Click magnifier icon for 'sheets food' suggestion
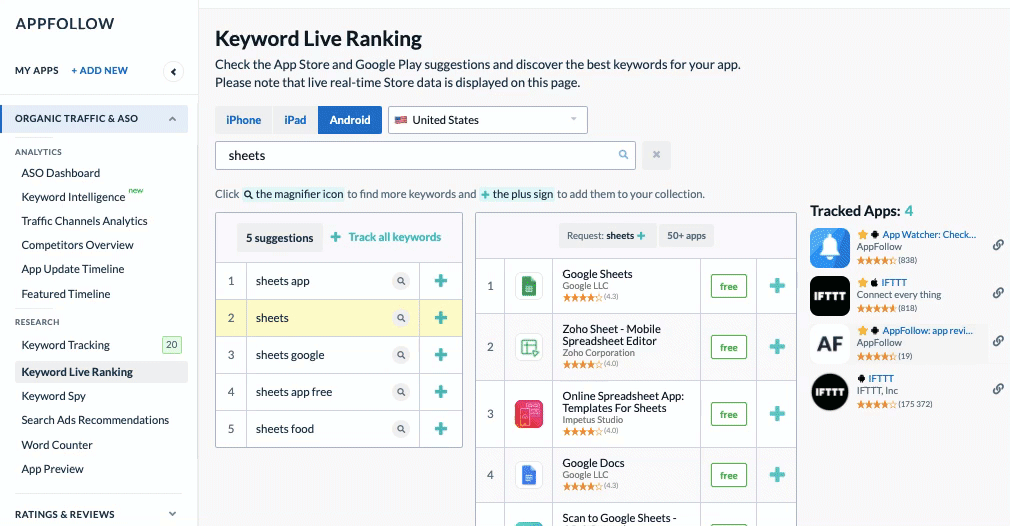 click(401, 429)
